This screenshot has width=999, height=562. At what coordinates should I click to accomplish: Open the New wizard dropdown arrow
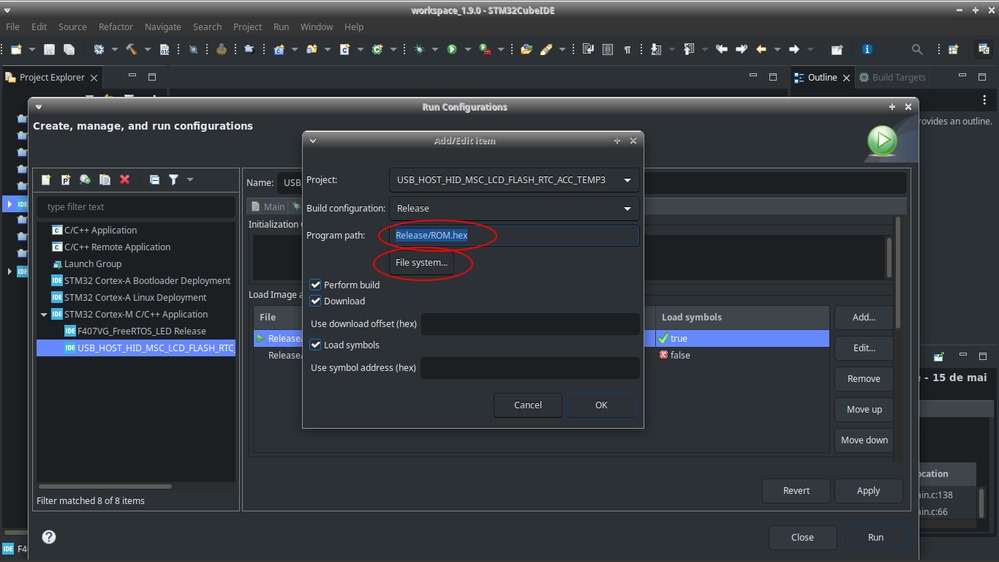32,49
